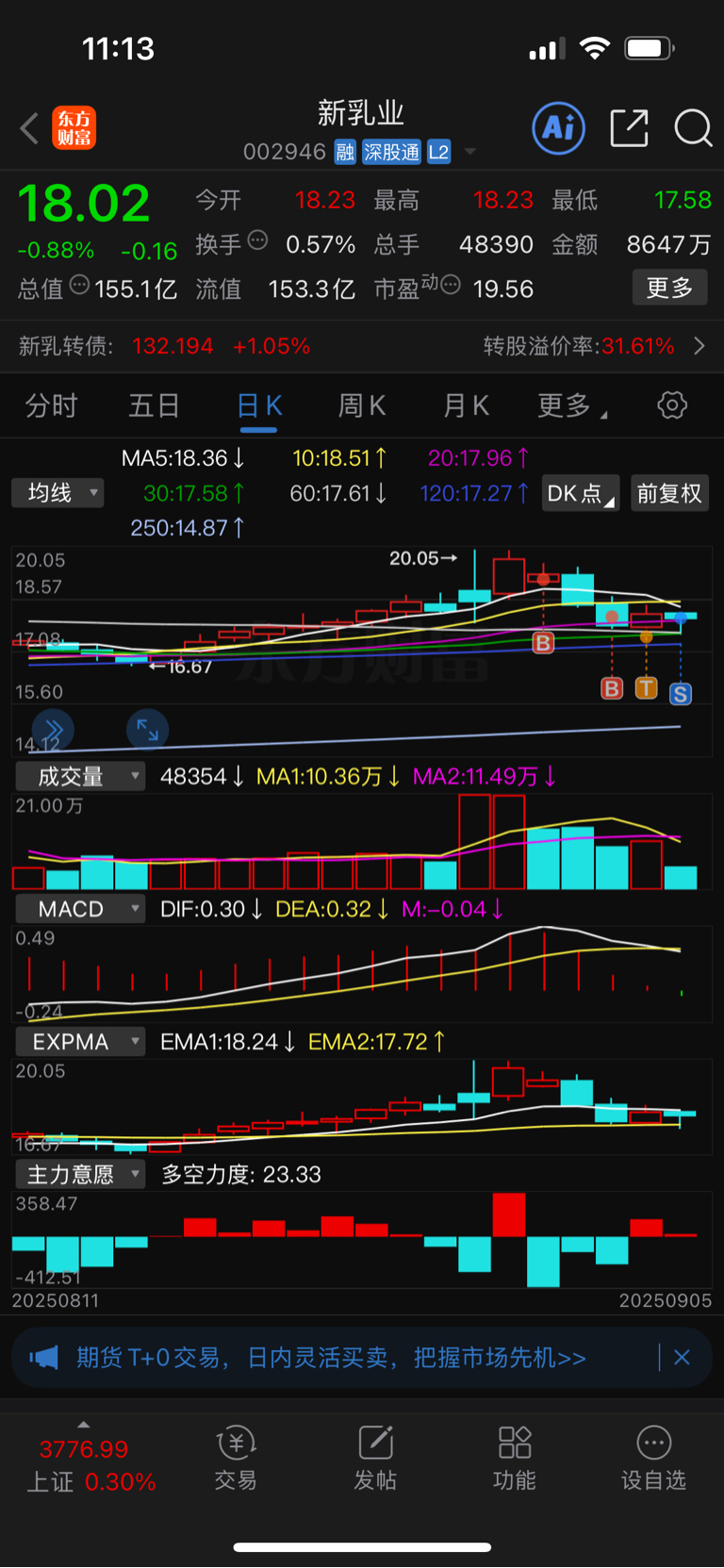Screen dimensions: 724x1568
Task: Tap the double-arrow expand chart icon
Action: [x=53, y=729]
